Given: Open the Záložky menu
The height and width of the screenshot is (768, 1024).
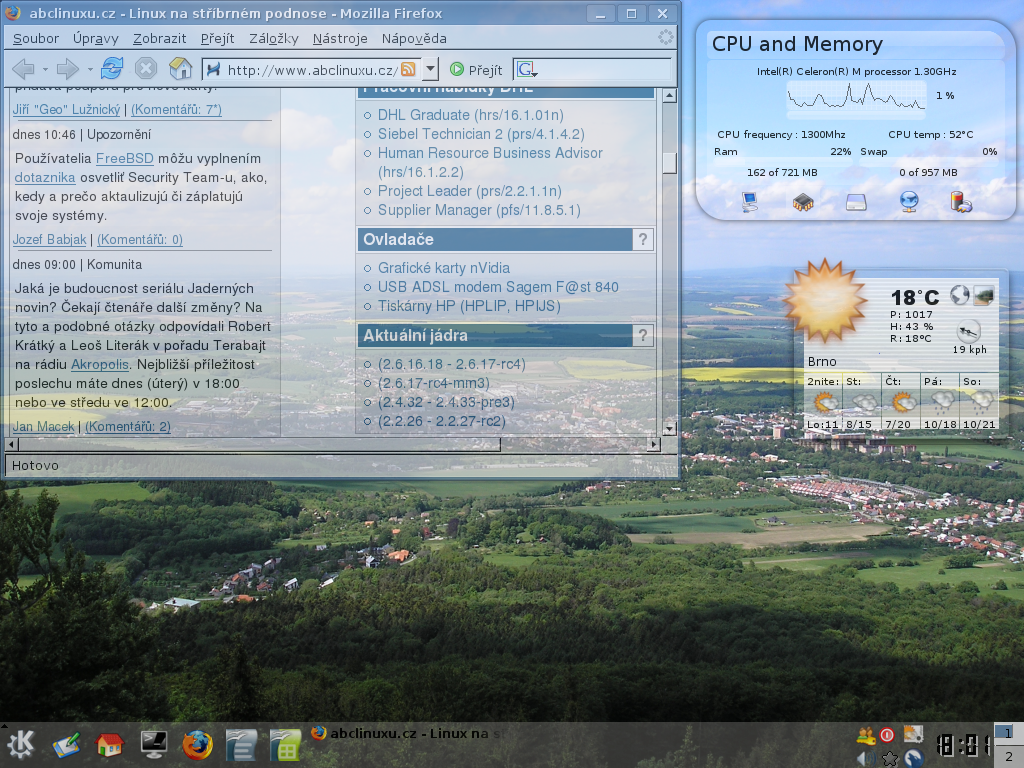Looking at the screenshot, I should [273, 39].
